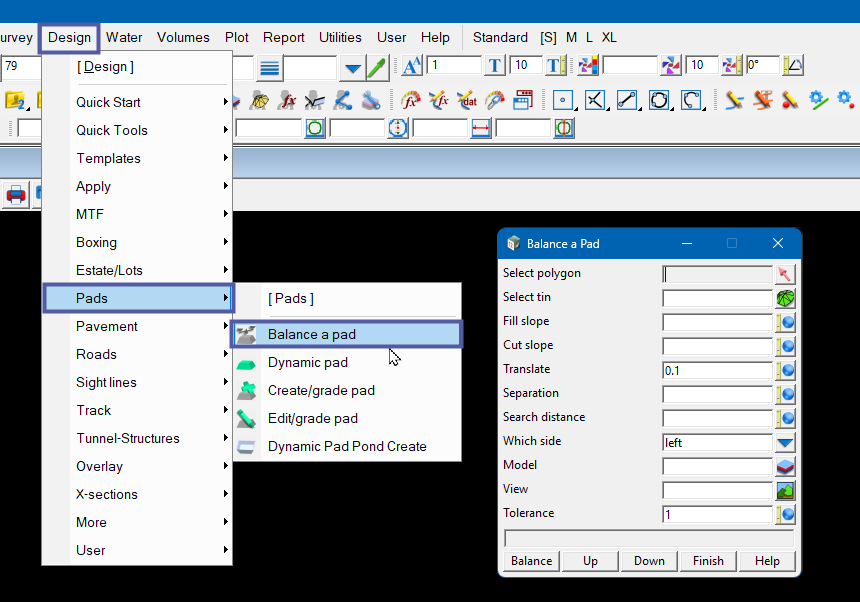Screen dimensions: 860x602
Task: Choose Dynamic Pad Pond Create
Action: (346, 446)
